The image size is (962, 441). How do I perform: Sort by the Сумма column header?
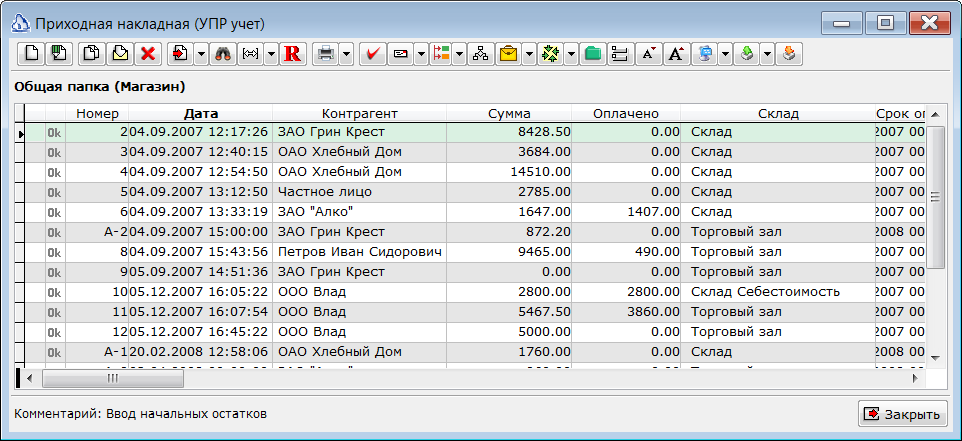coord(509,113)
